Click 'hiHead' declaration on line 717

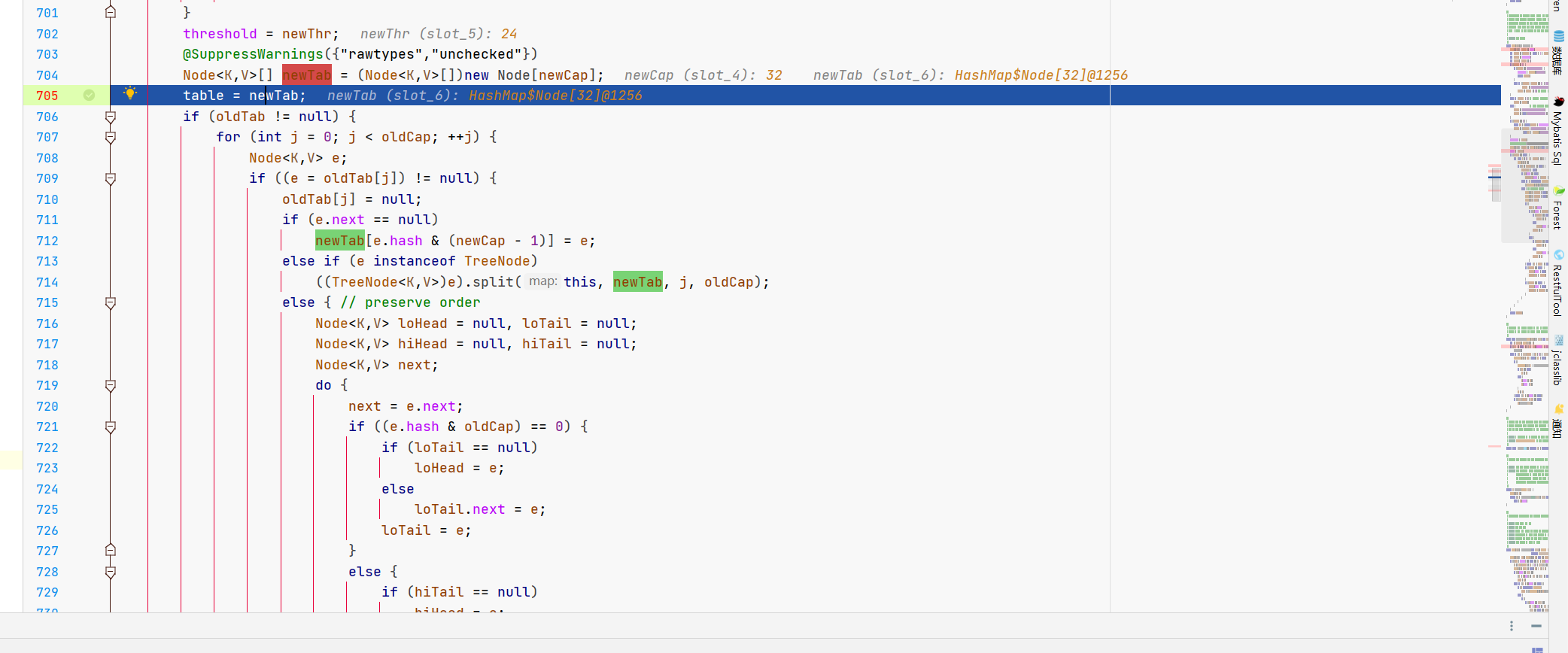422,344
